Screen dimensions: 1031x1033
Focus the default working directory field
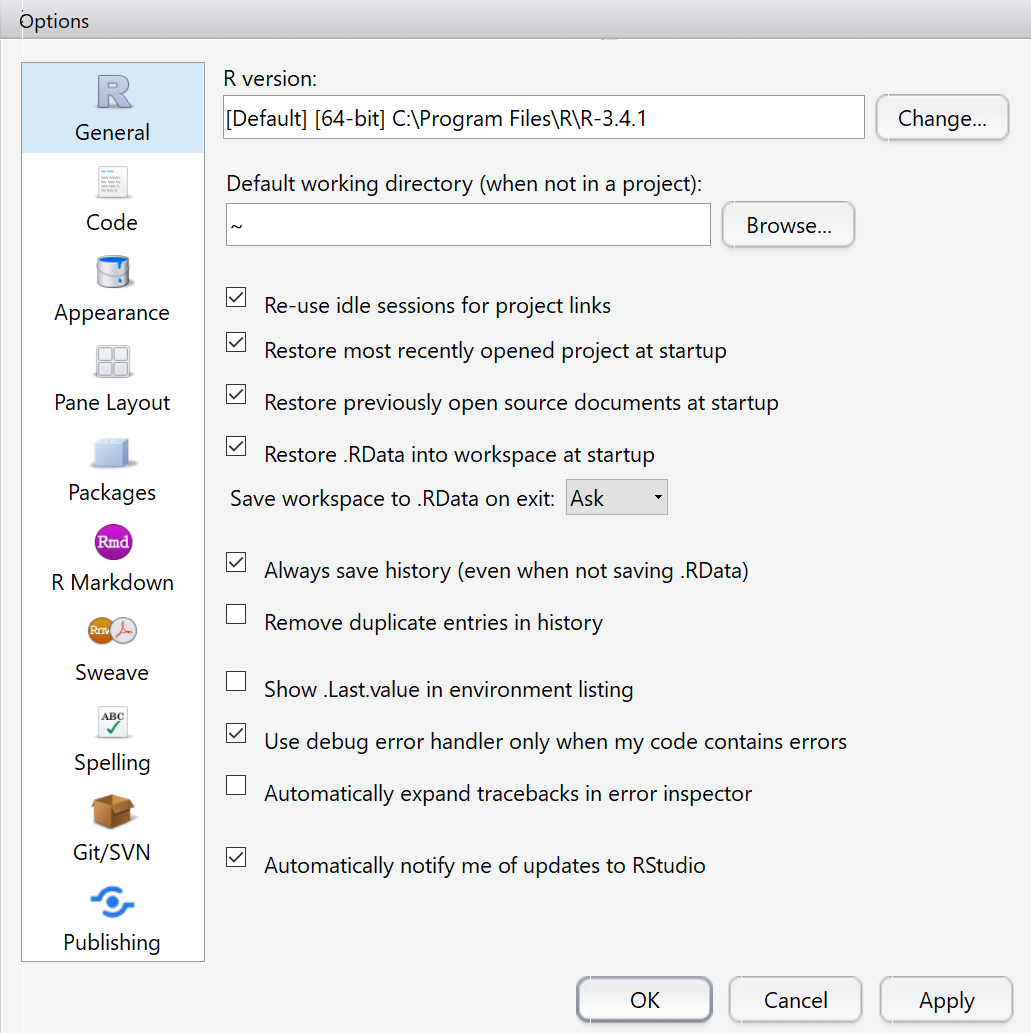tap(468, 225)
